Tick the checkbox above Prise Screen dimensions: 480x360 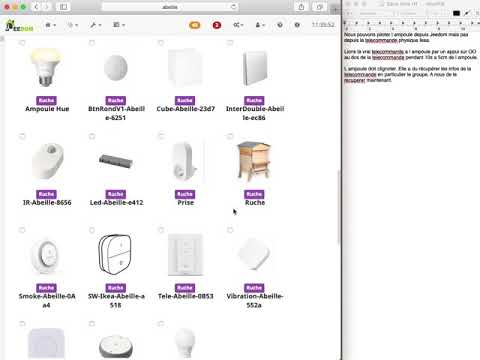(161, 136)
